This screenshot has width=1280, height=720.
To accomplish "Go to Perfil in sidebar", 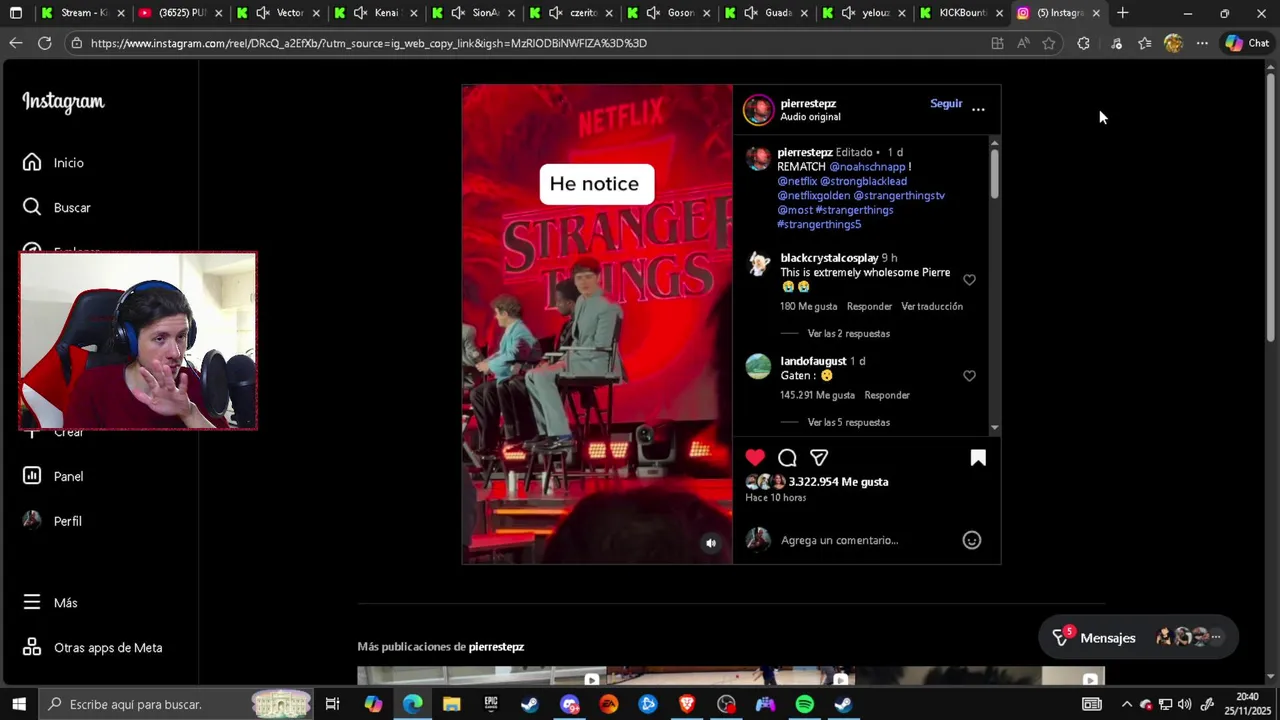I will (x=53, y=521).
